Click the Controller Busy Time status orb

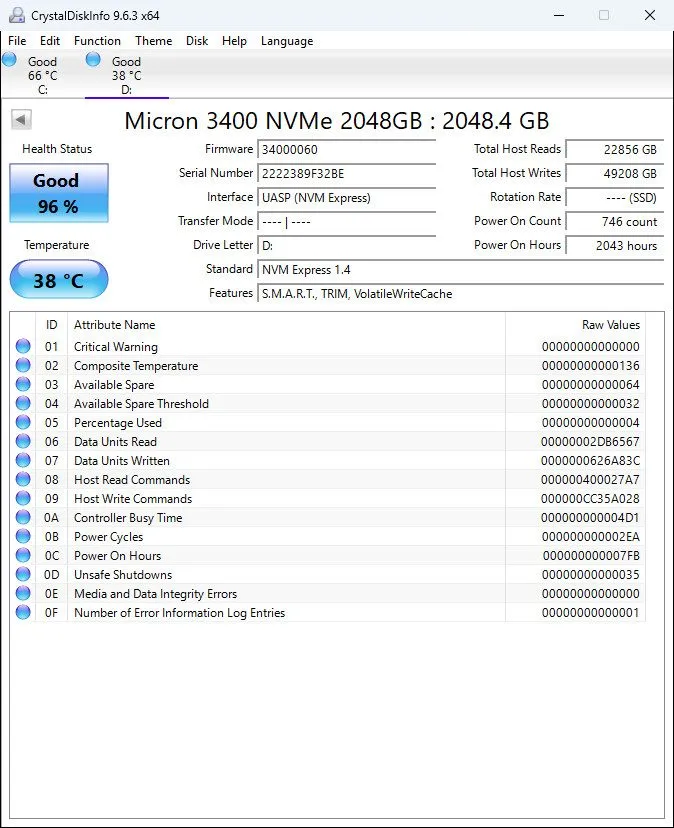click(23, 518)
